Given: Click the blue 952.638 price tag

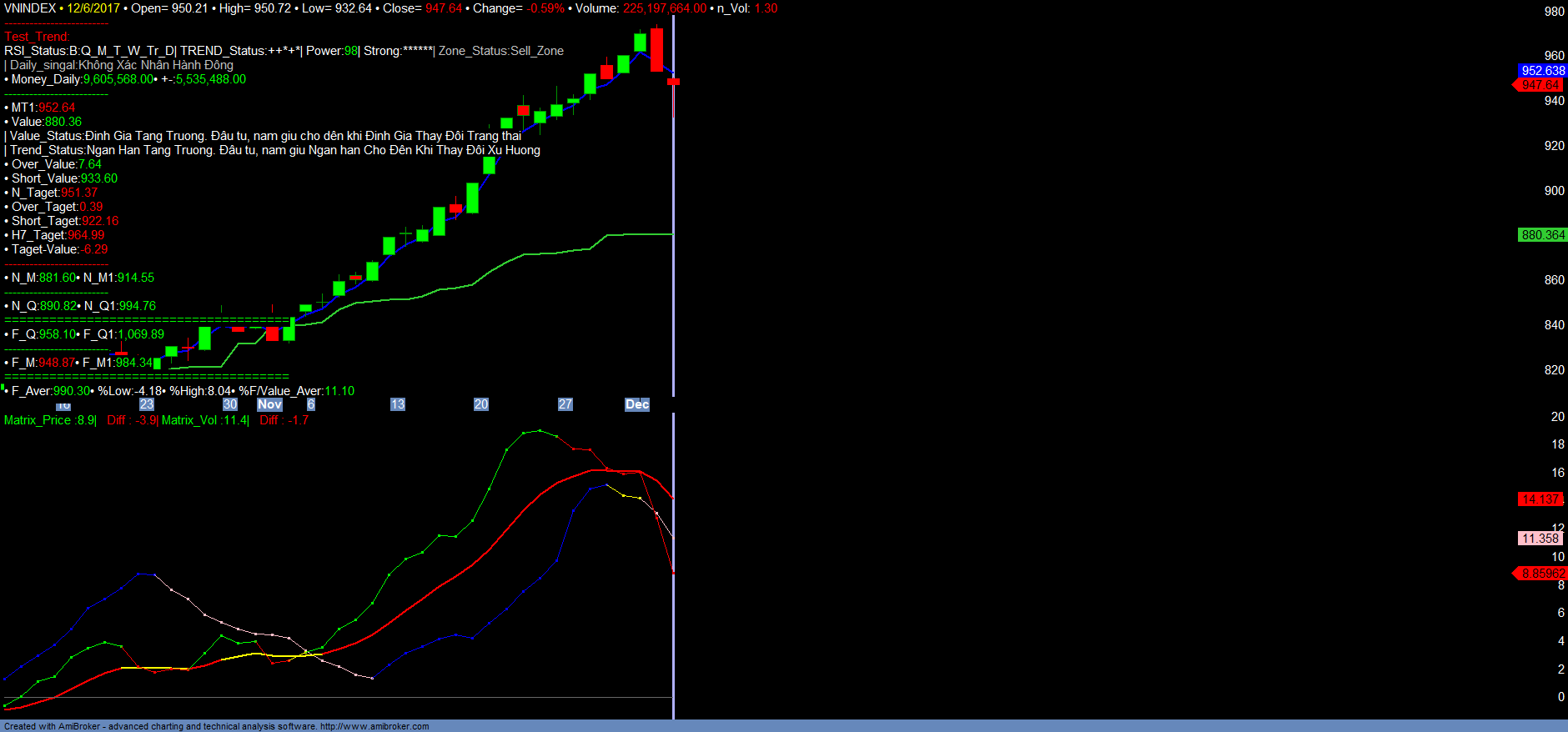Looking at the screenshot, I should (x=1542, y=71).
